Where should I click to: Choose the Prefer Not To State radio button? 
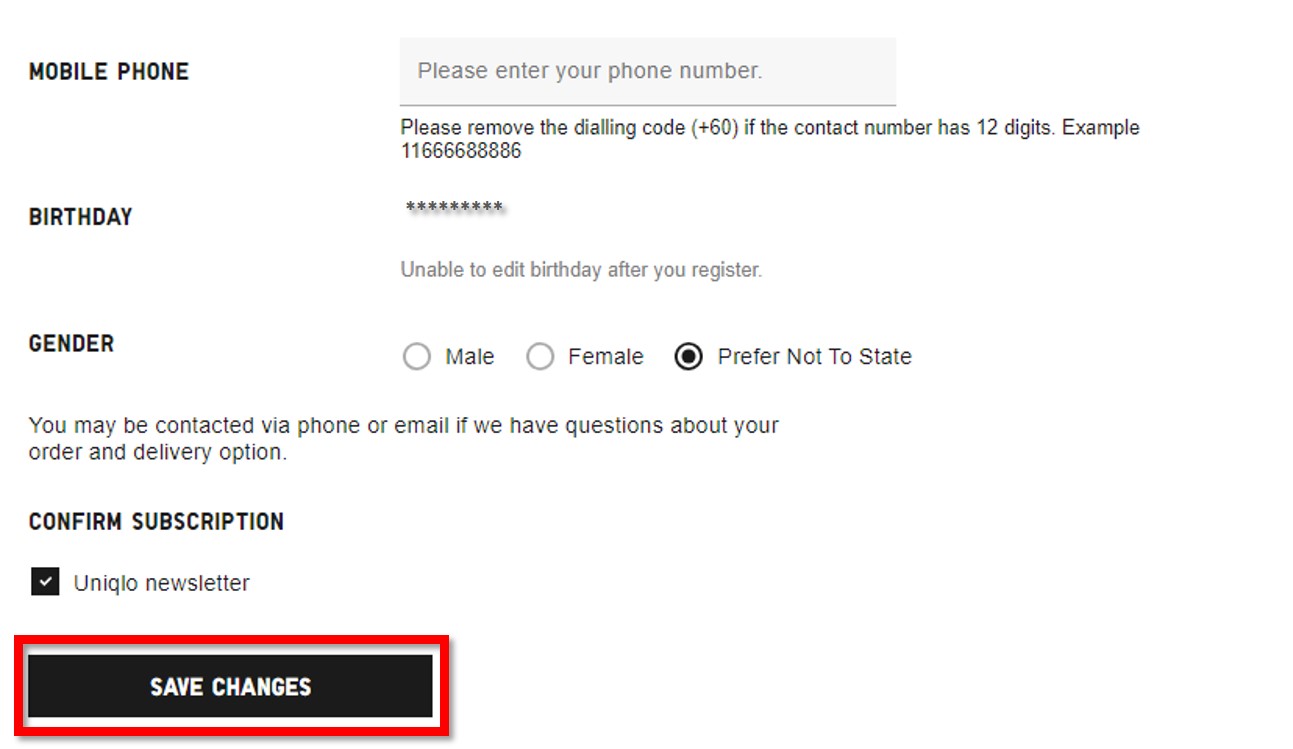(x=688, y=357)
